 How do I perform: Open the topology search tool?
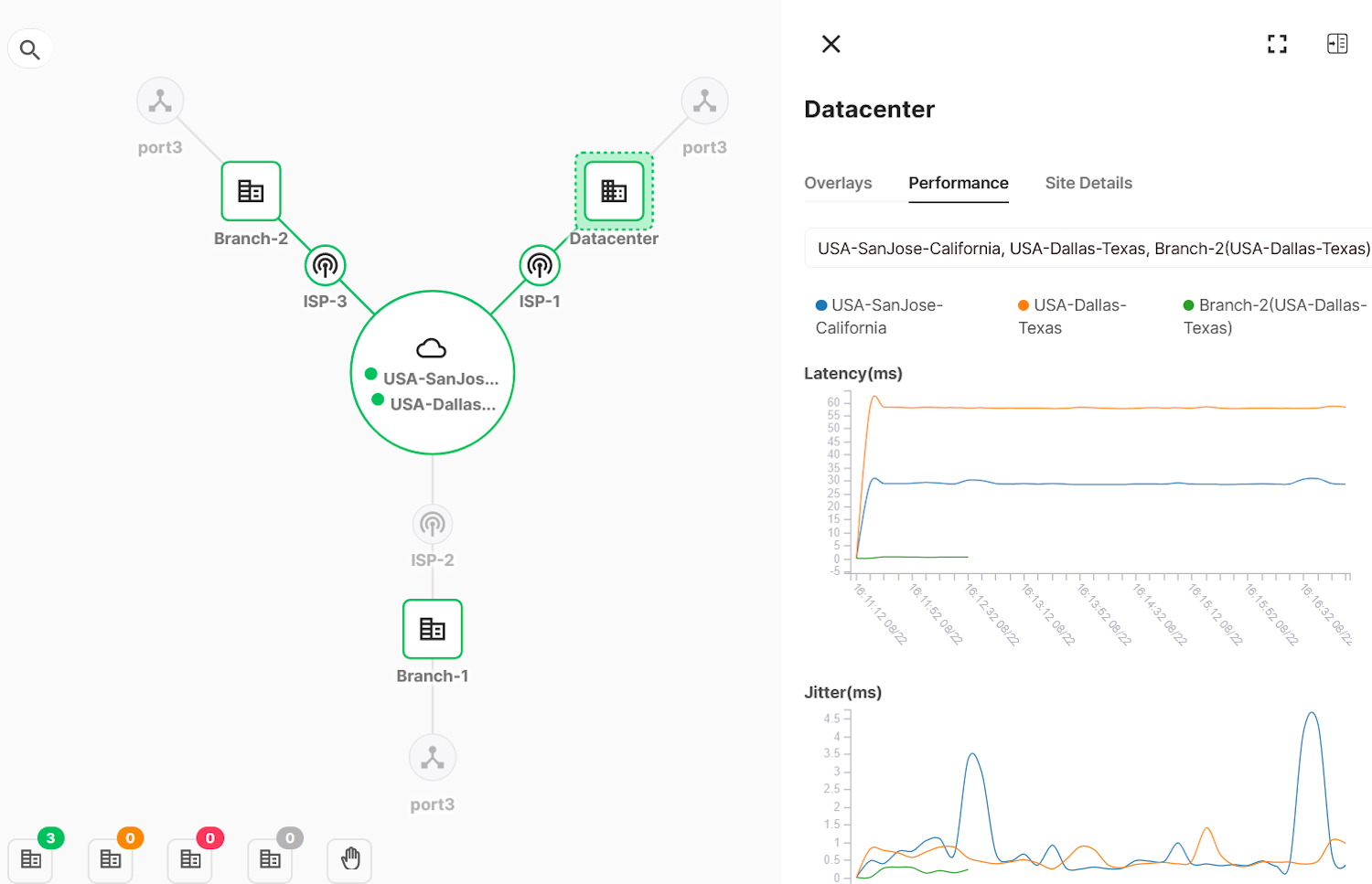pyautogui.click(x=29, y=48)
